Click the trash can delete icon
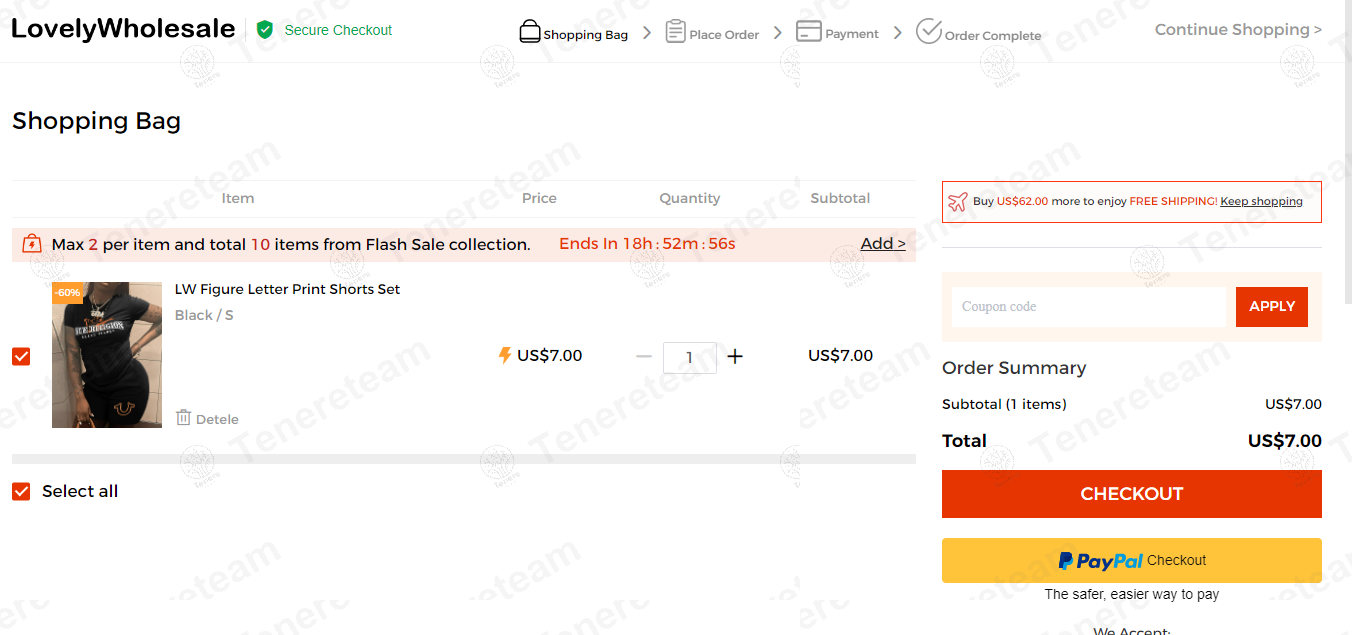This screenshot has width=1352, height=635. coord(183,418)
